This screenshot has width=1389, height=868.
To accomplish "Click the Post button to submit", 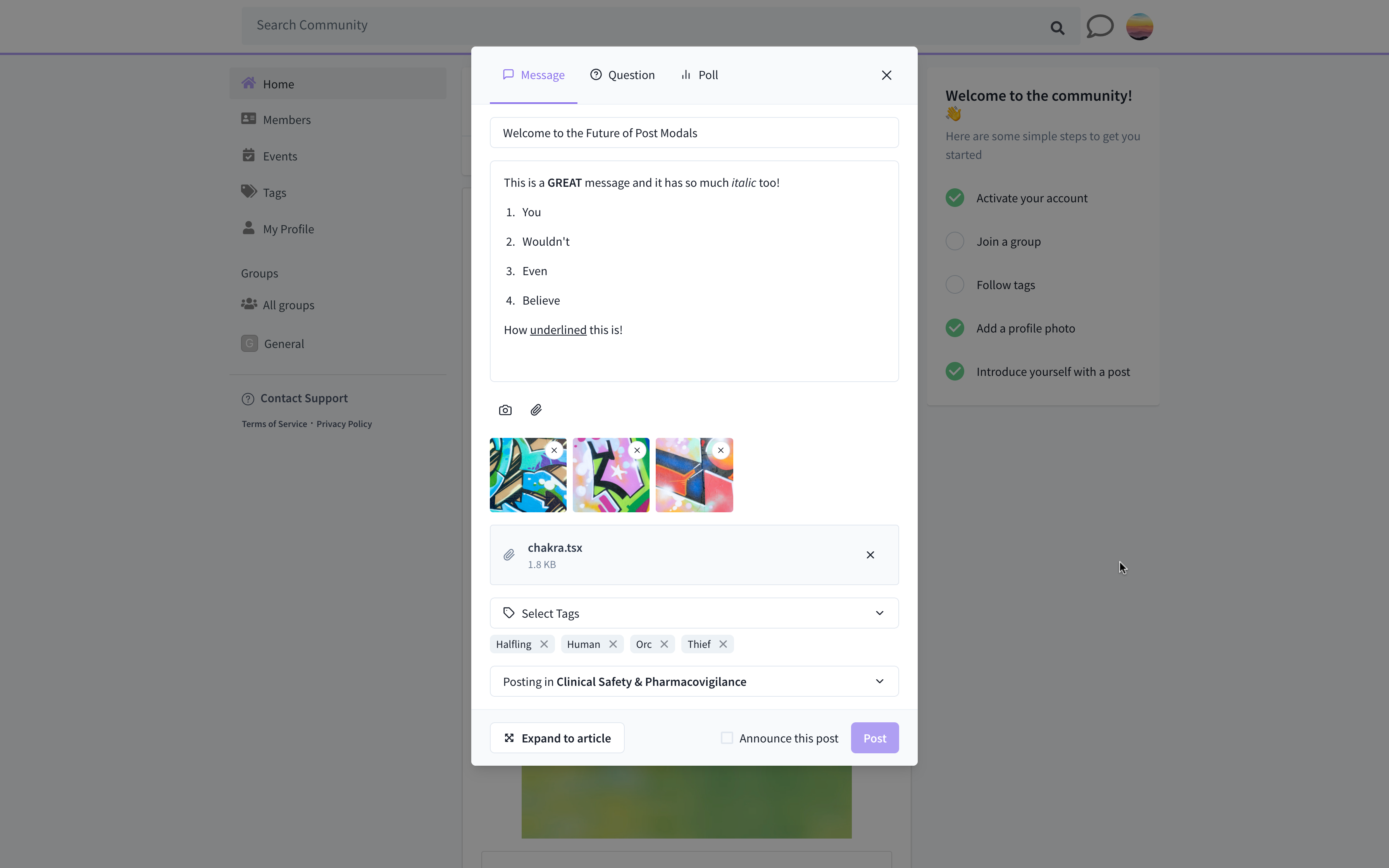I will [x=874, y=738].
